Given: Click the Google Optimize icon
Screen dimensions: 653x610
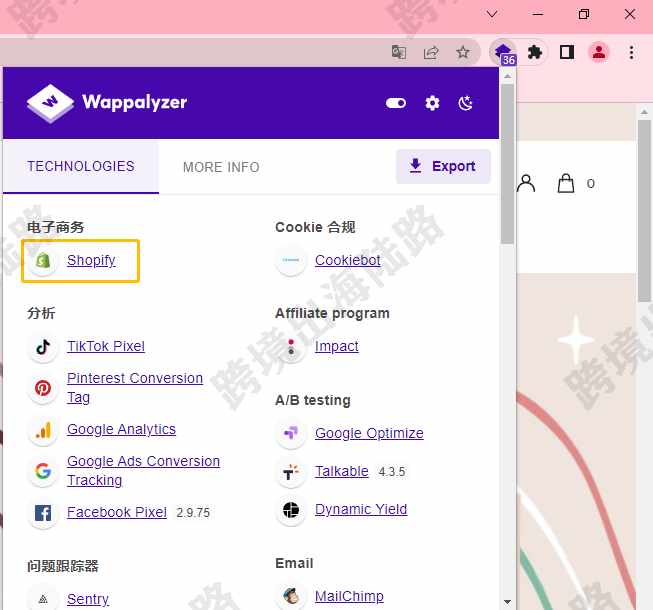Looking at the screenshot, I should [291, 433].
